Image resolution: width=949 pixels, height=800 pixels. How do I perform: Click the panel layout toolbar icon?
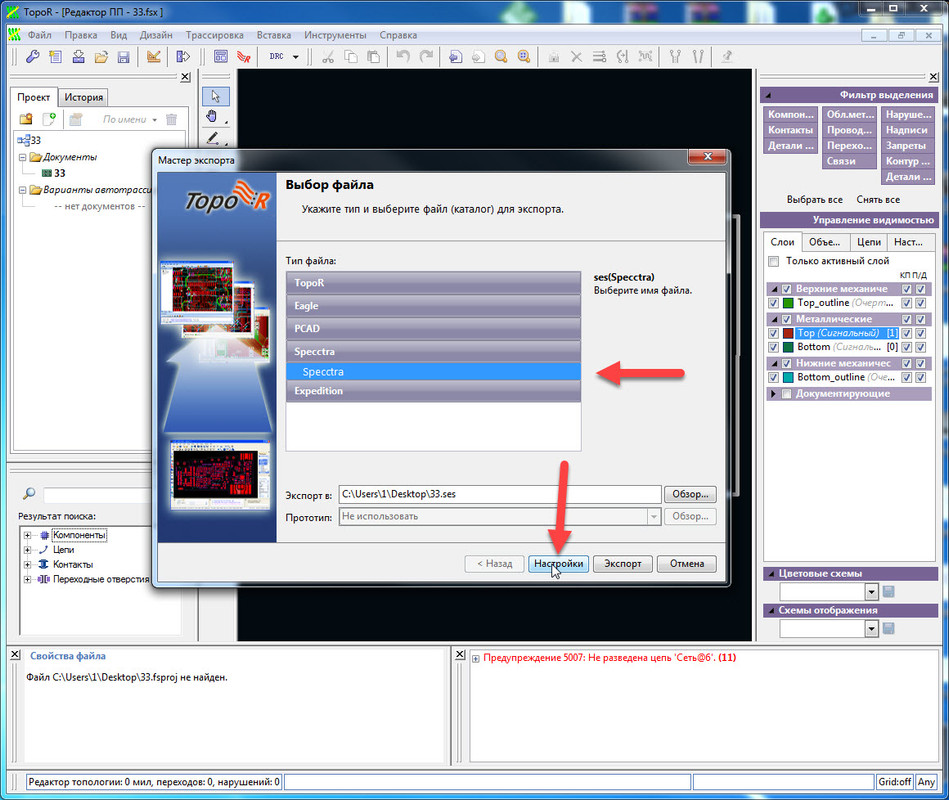(221, 57)
